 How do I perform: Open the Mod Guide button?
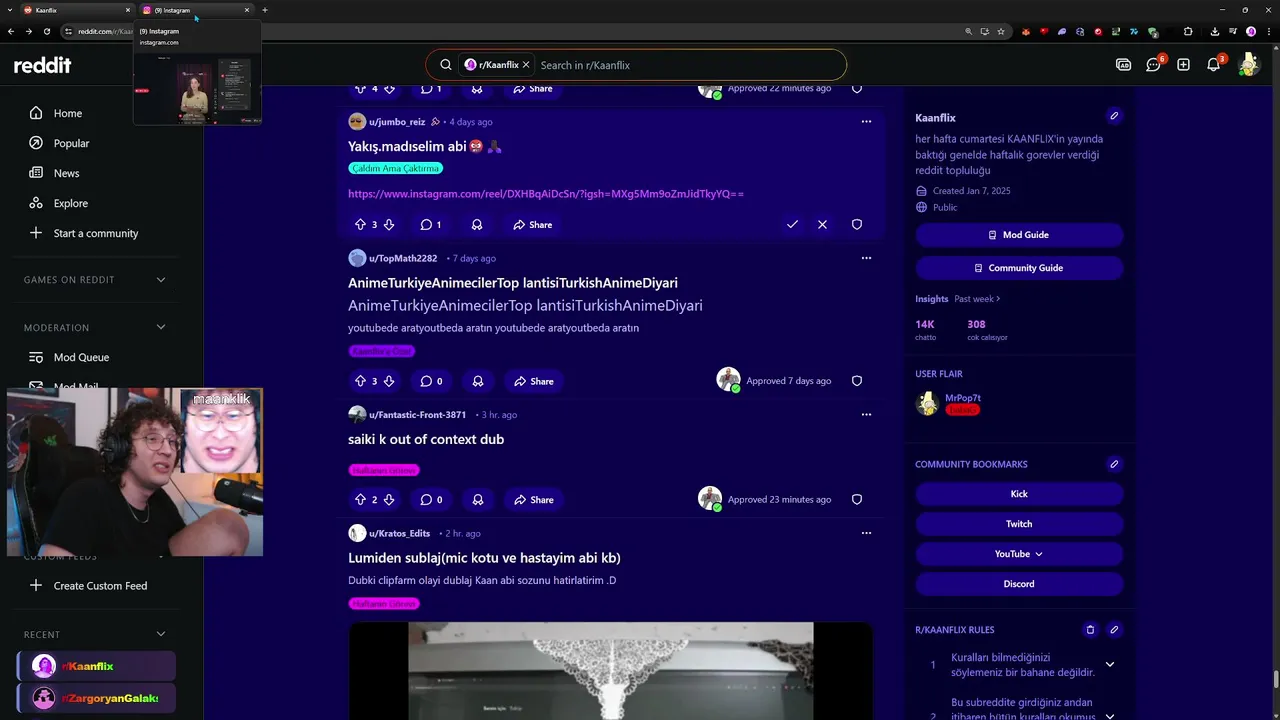pos(1019,235)
